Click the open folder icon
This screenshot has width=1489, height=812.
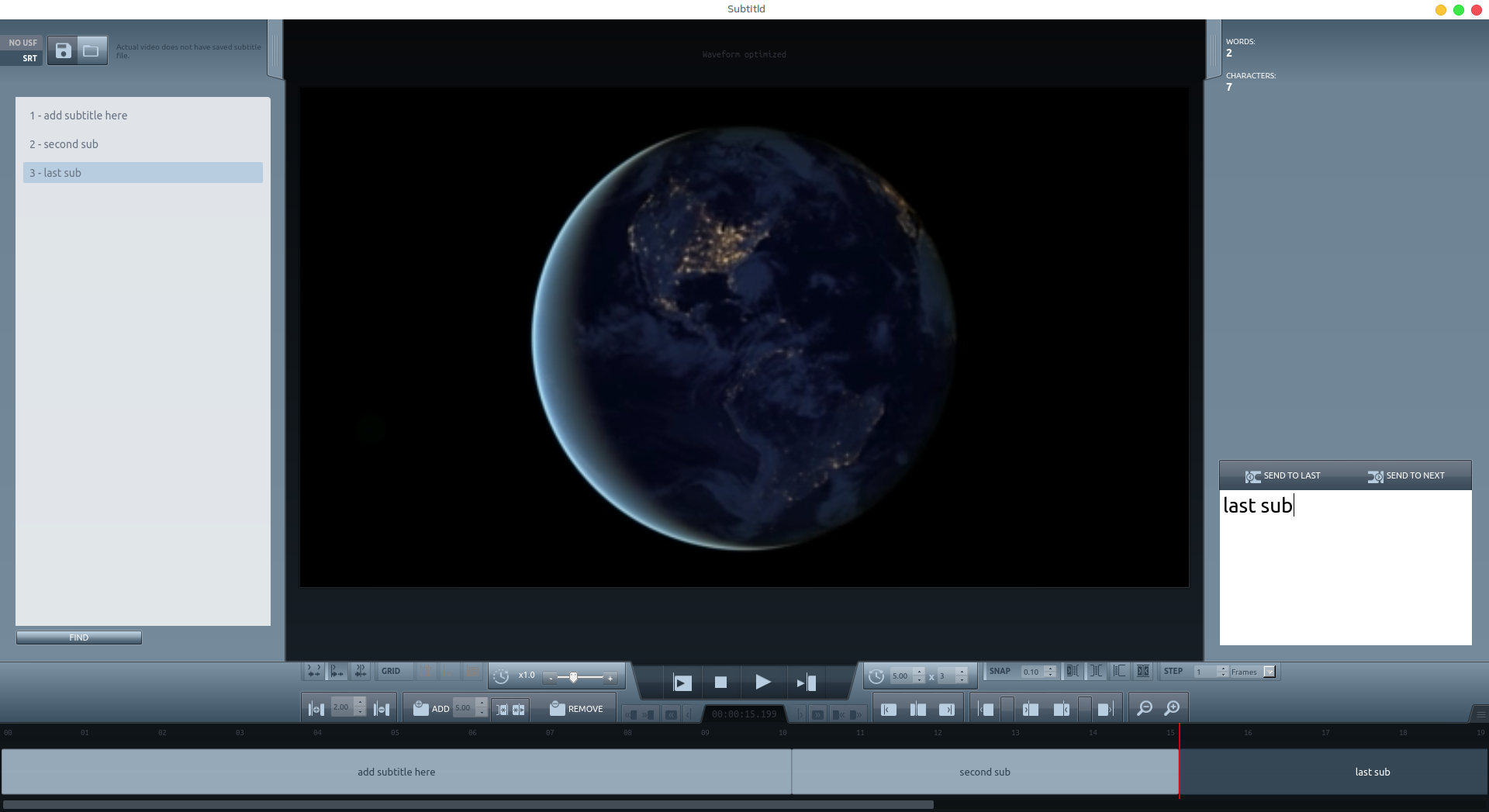(x=92, y=51)
